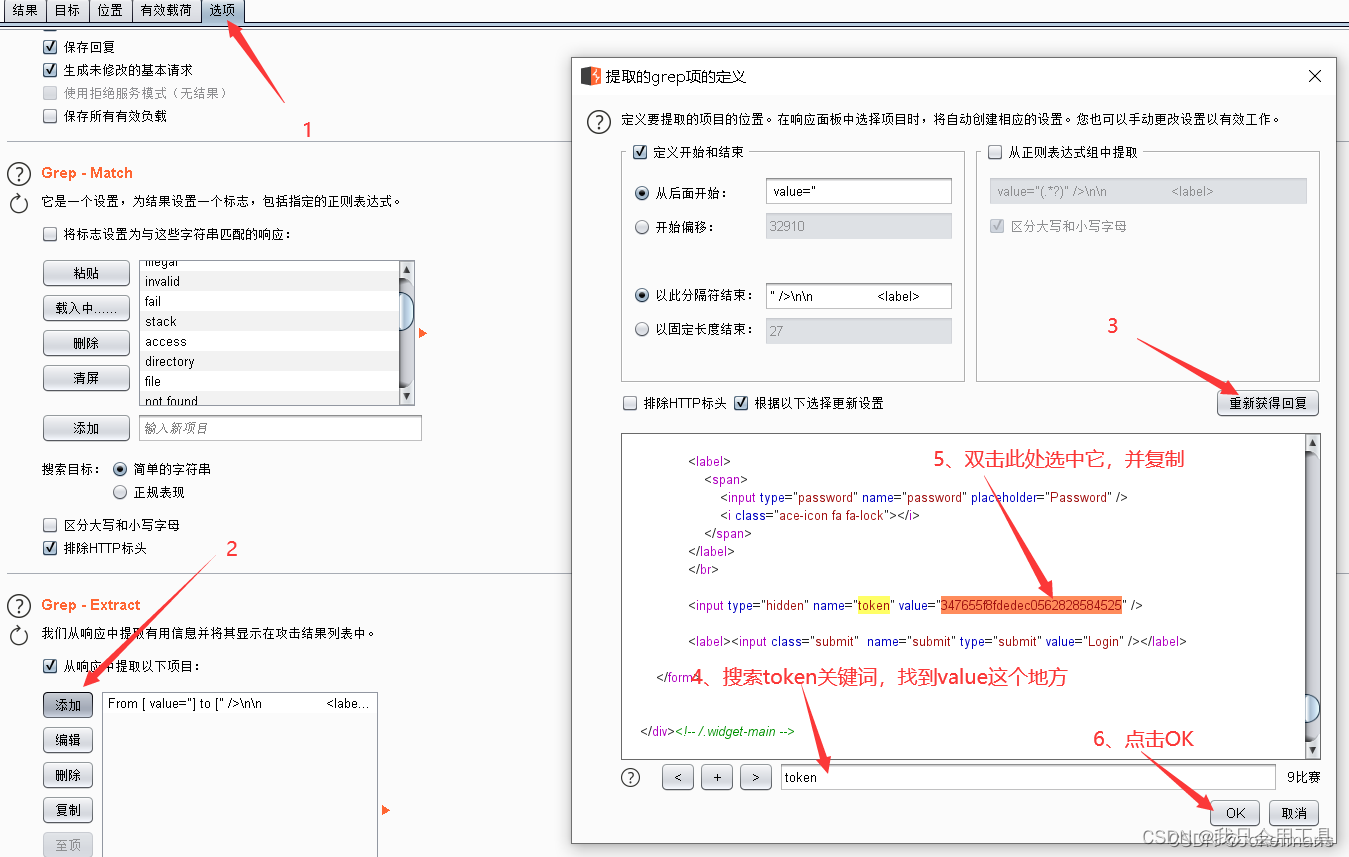Toggle 定义开始和结束 checkbox

(641, 152)
